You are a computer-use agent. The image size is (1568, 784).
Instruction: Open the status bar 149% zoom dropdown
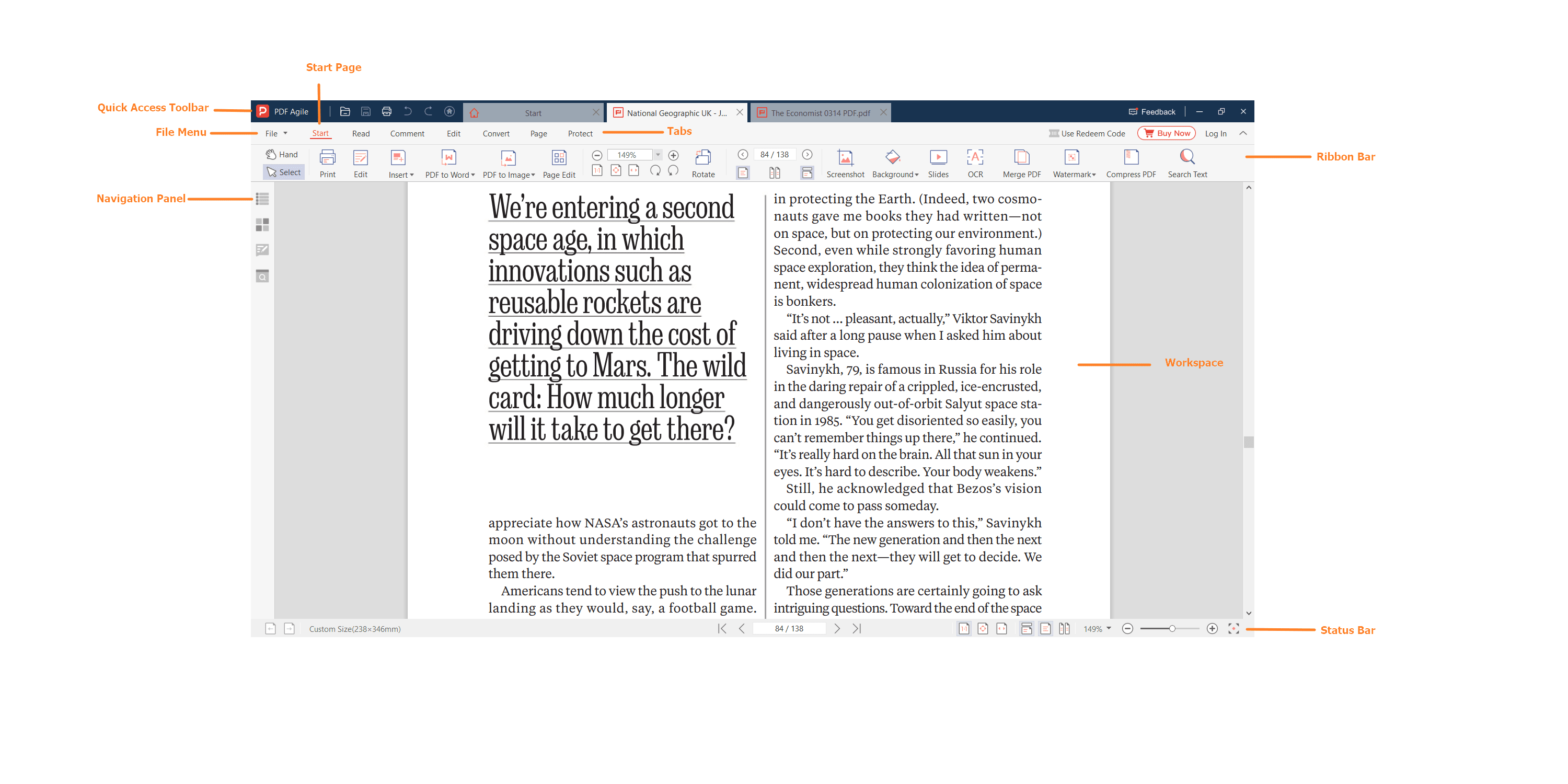(x=1097, y=629)
